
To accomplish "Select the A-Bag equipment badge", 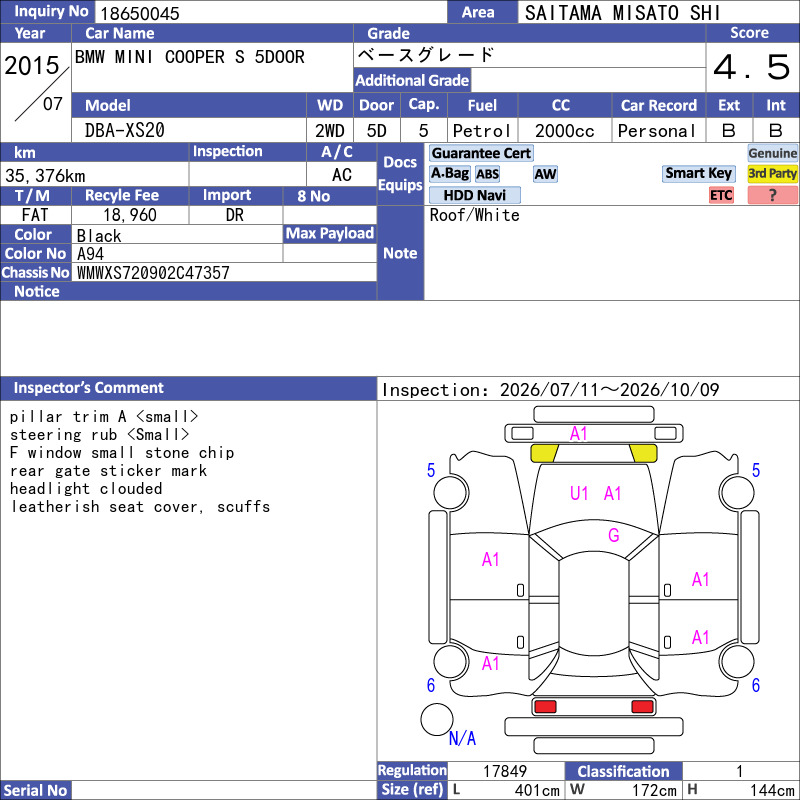I will 449,173.
